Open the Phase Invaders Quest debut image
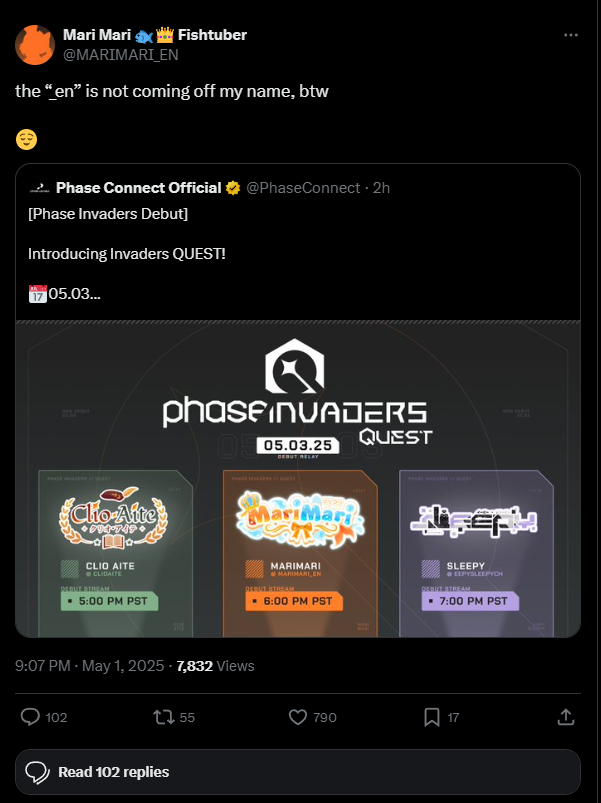The width and height of the screenshot is (601, 803). (298, 479)
